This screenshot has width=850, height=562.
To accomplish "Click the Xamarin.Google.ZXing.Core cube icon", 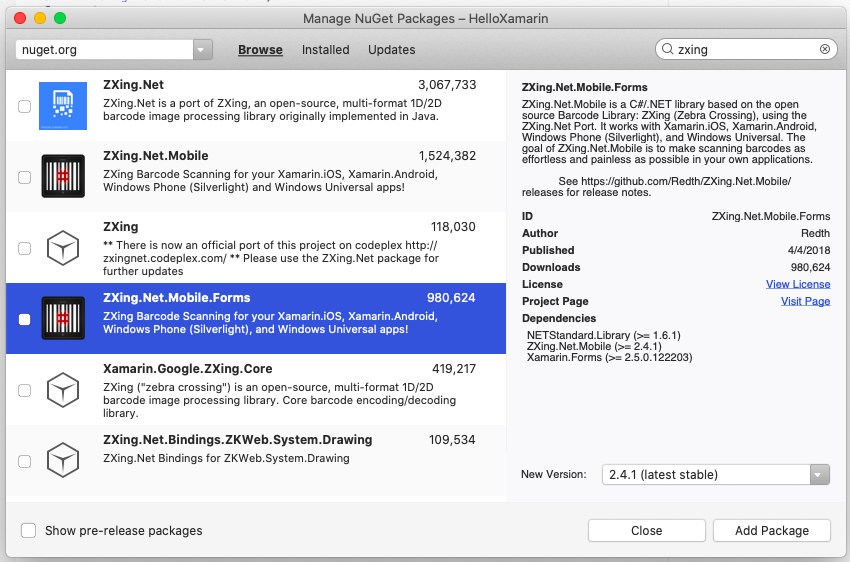I will (63, 390).
